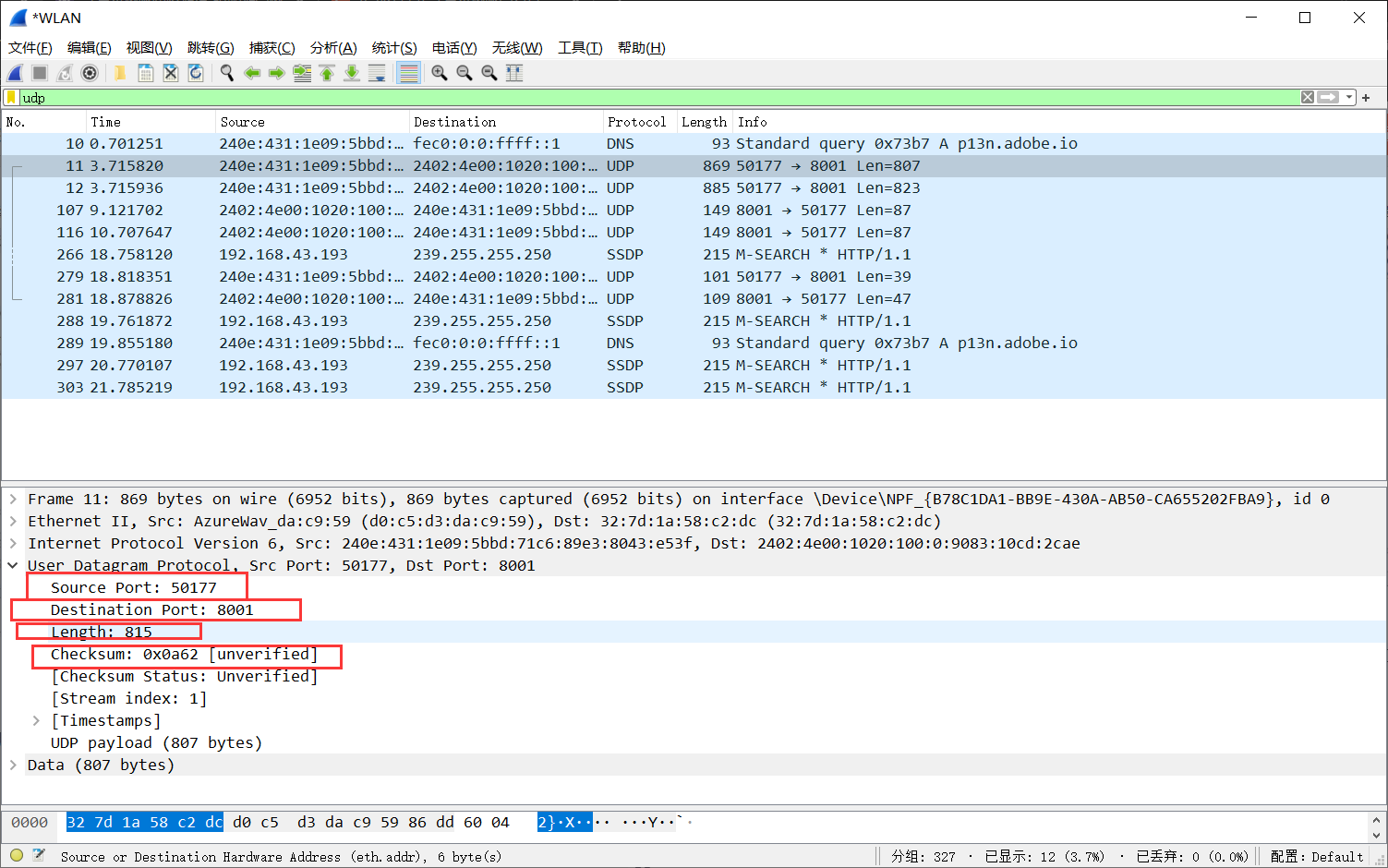Viewport: 1388px width, 868px height.
Task: Open the 视图(V) menu
Action: point(150,47)
